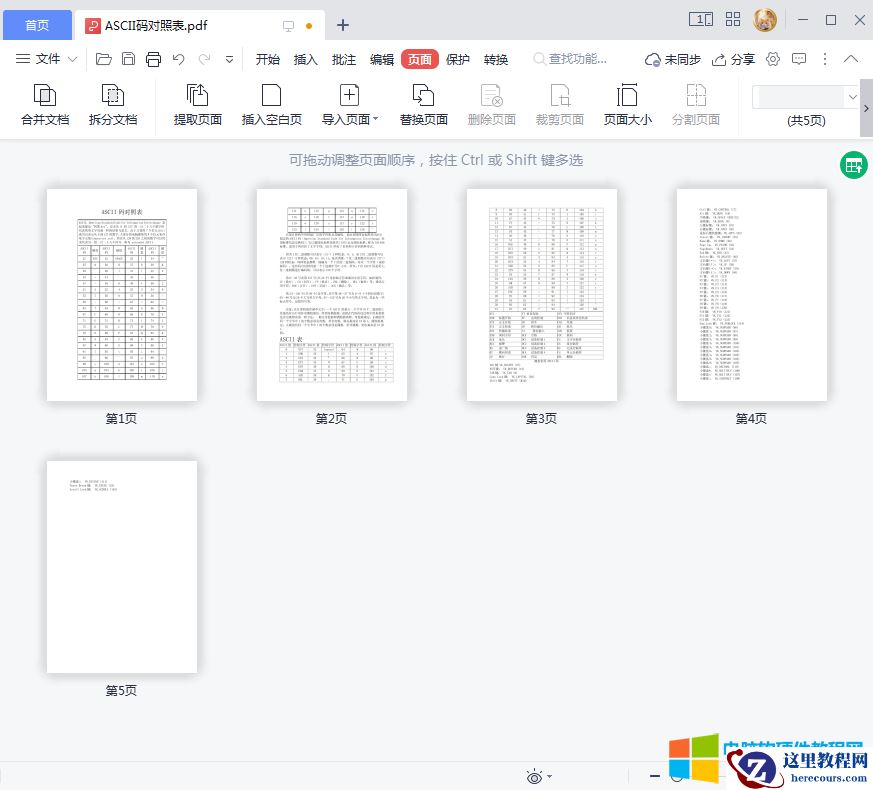Insert a blank page with 插入空白页
Viewport: 873px width, 790px height.
point(271,105)
